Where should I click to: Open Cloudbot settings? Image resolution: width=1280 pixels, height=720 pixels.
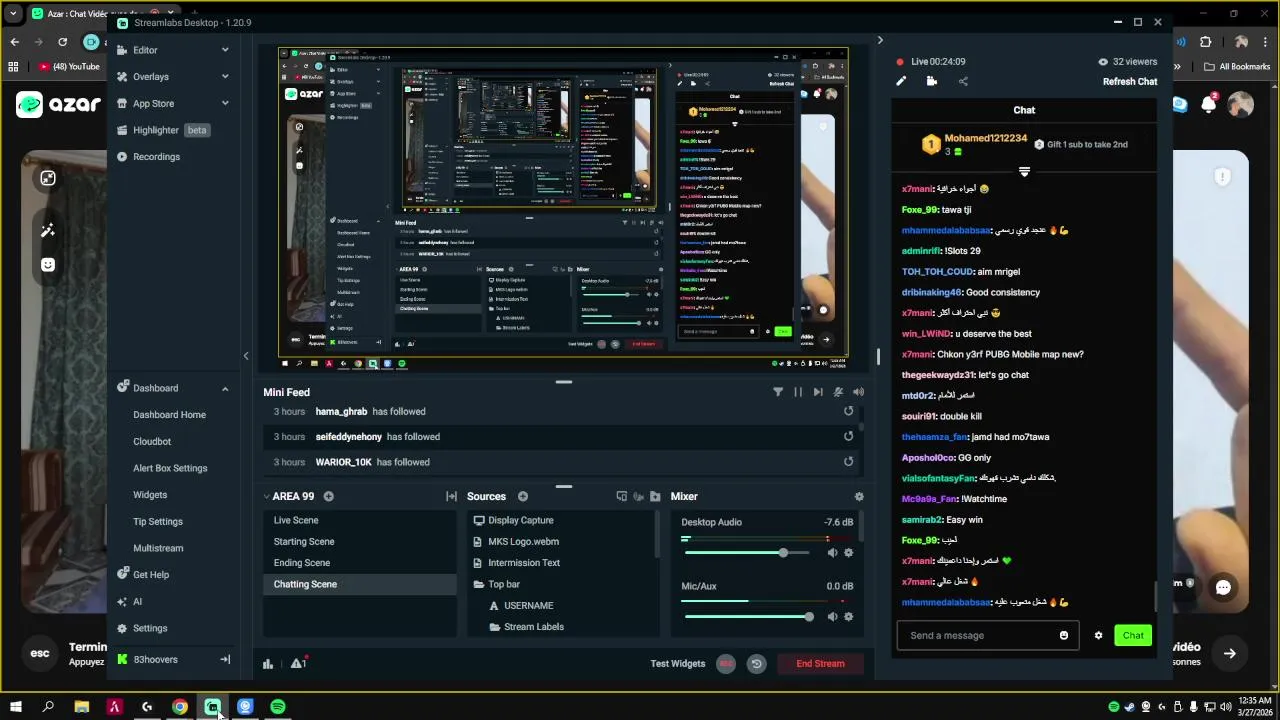click(x=152, y=441)
